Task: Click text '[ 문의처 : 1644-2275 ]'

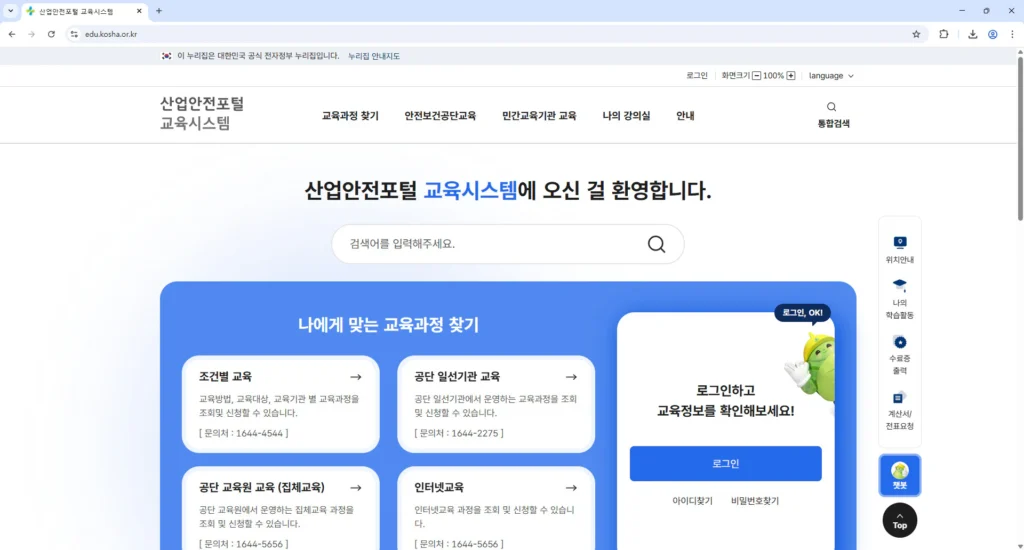Action: click(459, 433)
